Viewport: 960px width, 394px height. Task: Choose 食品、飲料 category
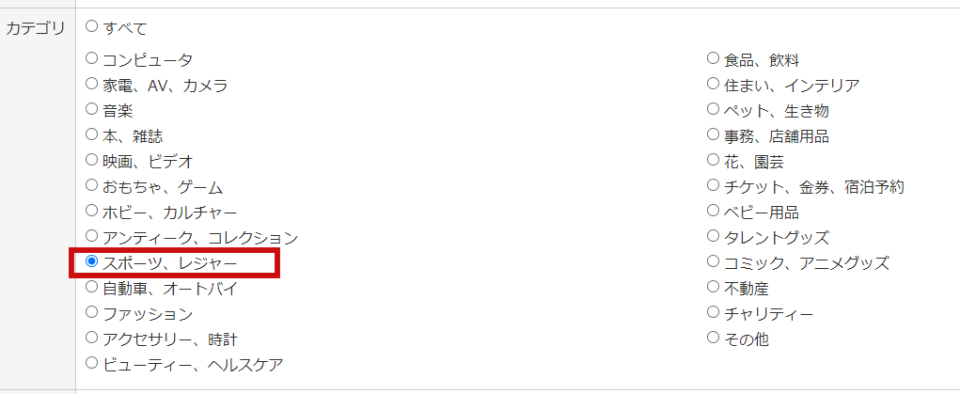tap(713, 58)
